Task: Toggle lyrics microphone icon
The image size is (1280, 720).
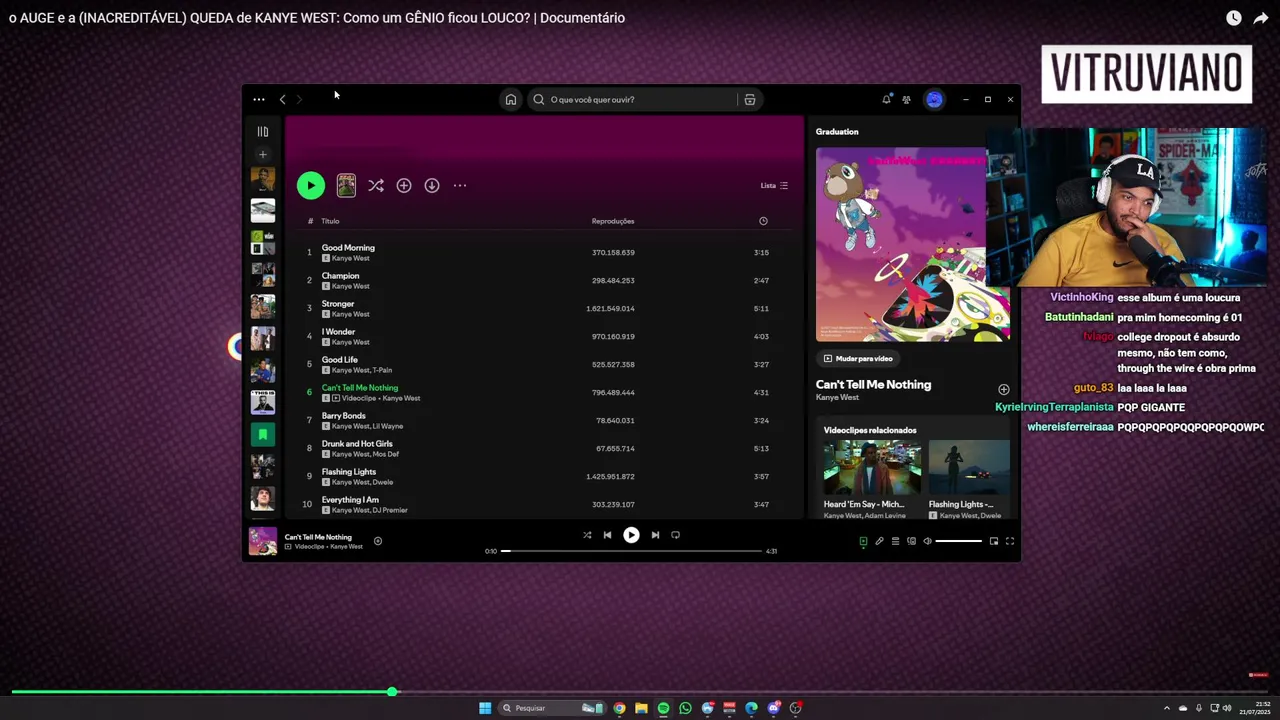Action: [879, 541]
